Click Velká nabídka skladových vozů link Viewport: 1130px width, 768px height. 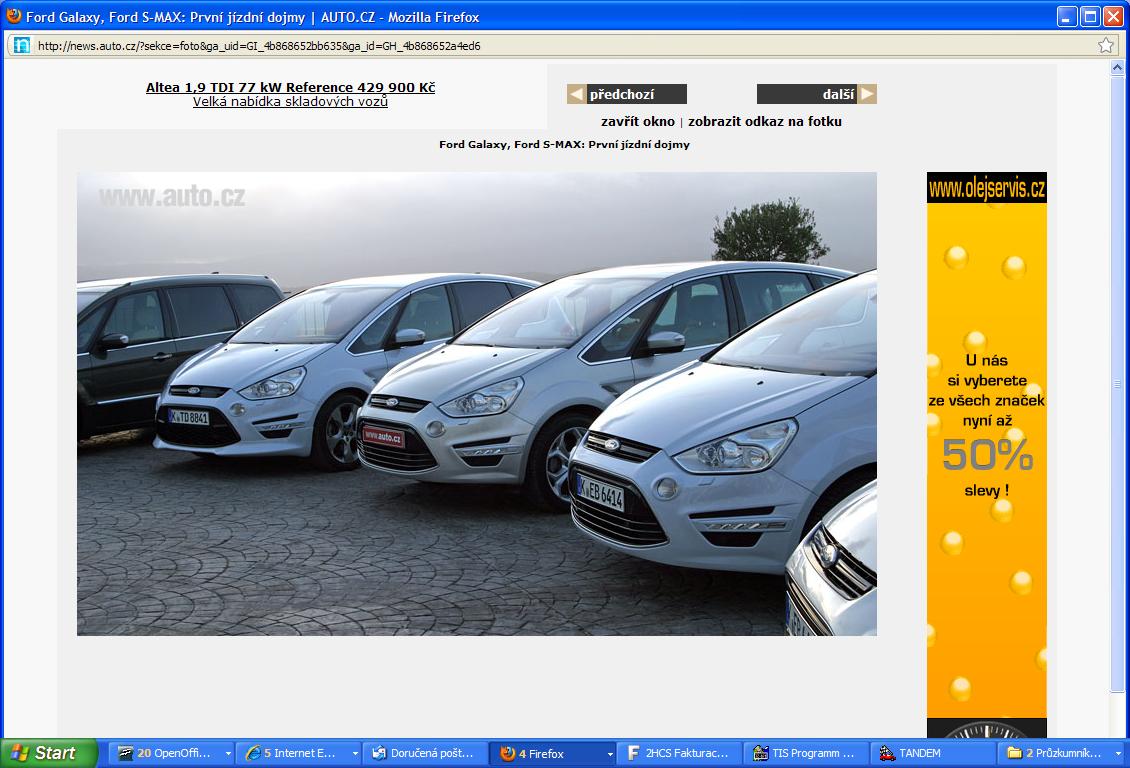(290, 102)
